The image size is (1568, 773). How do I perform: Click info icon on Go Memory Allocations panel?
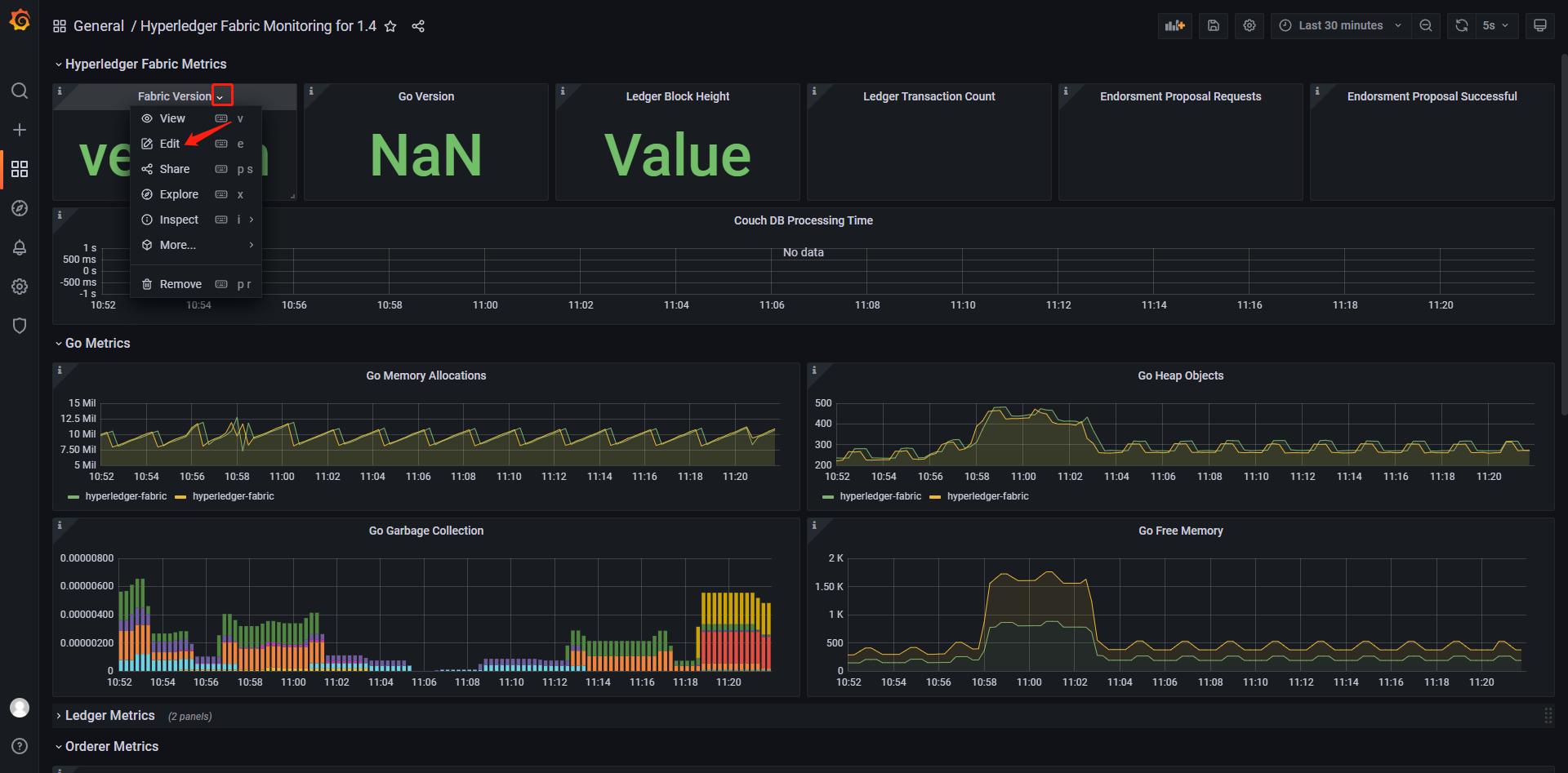[60, 371]
